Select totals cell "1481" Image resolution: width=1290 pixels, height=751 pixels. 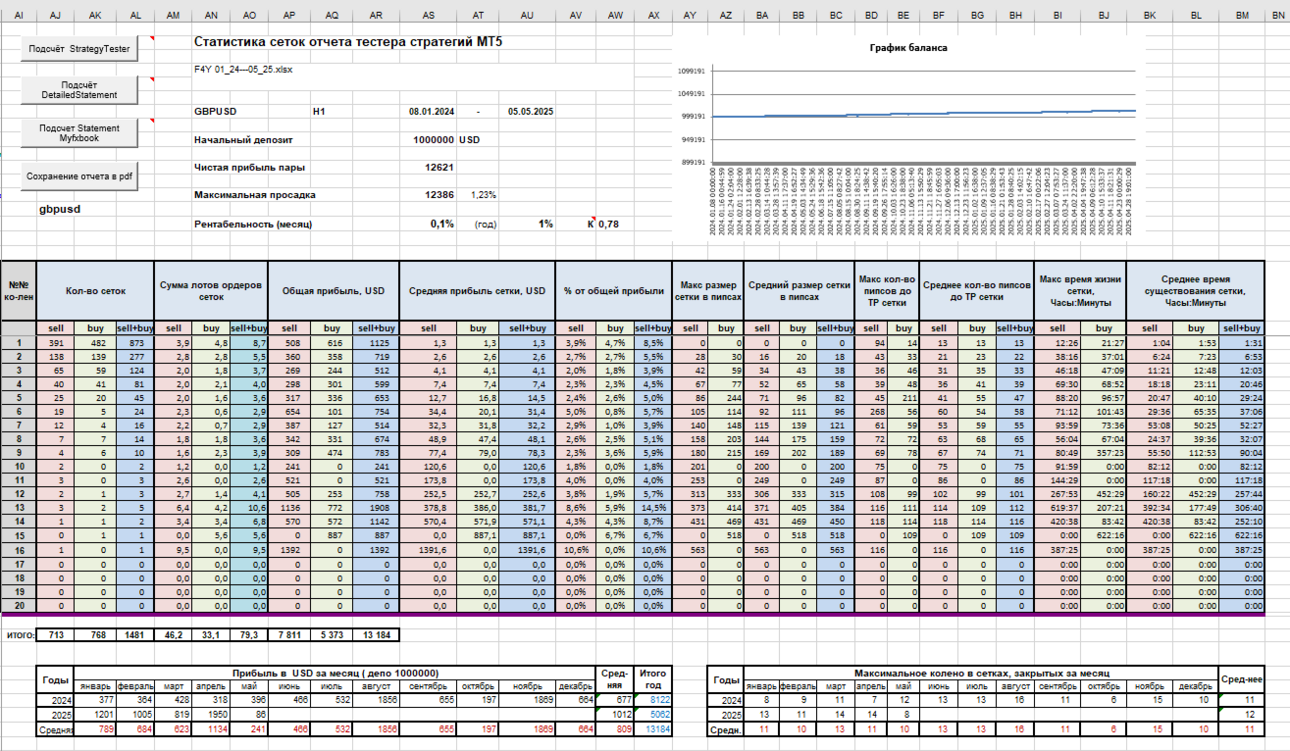(134, 635)
